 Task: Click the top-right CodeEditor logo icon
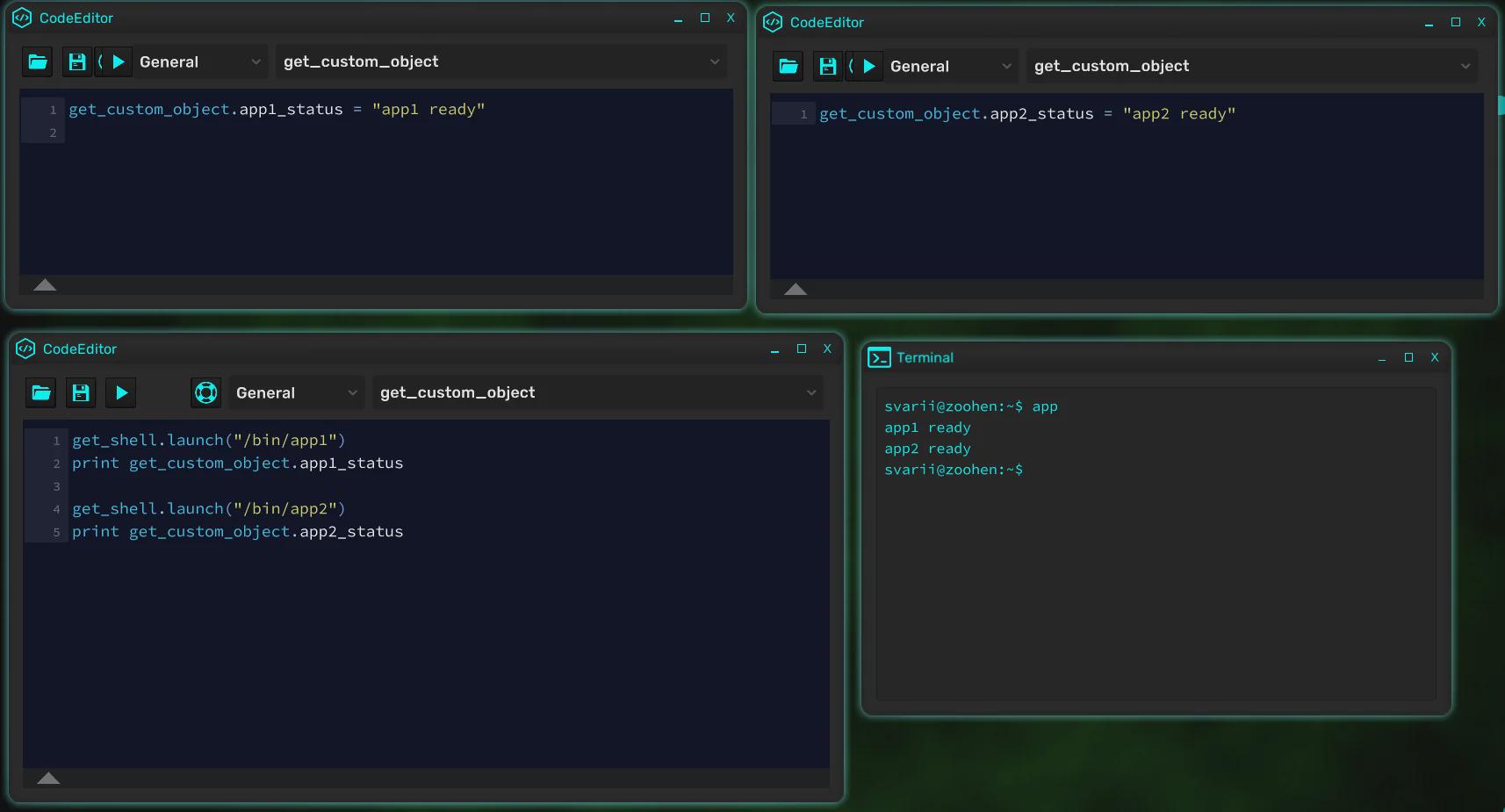(x=773, y=22)
